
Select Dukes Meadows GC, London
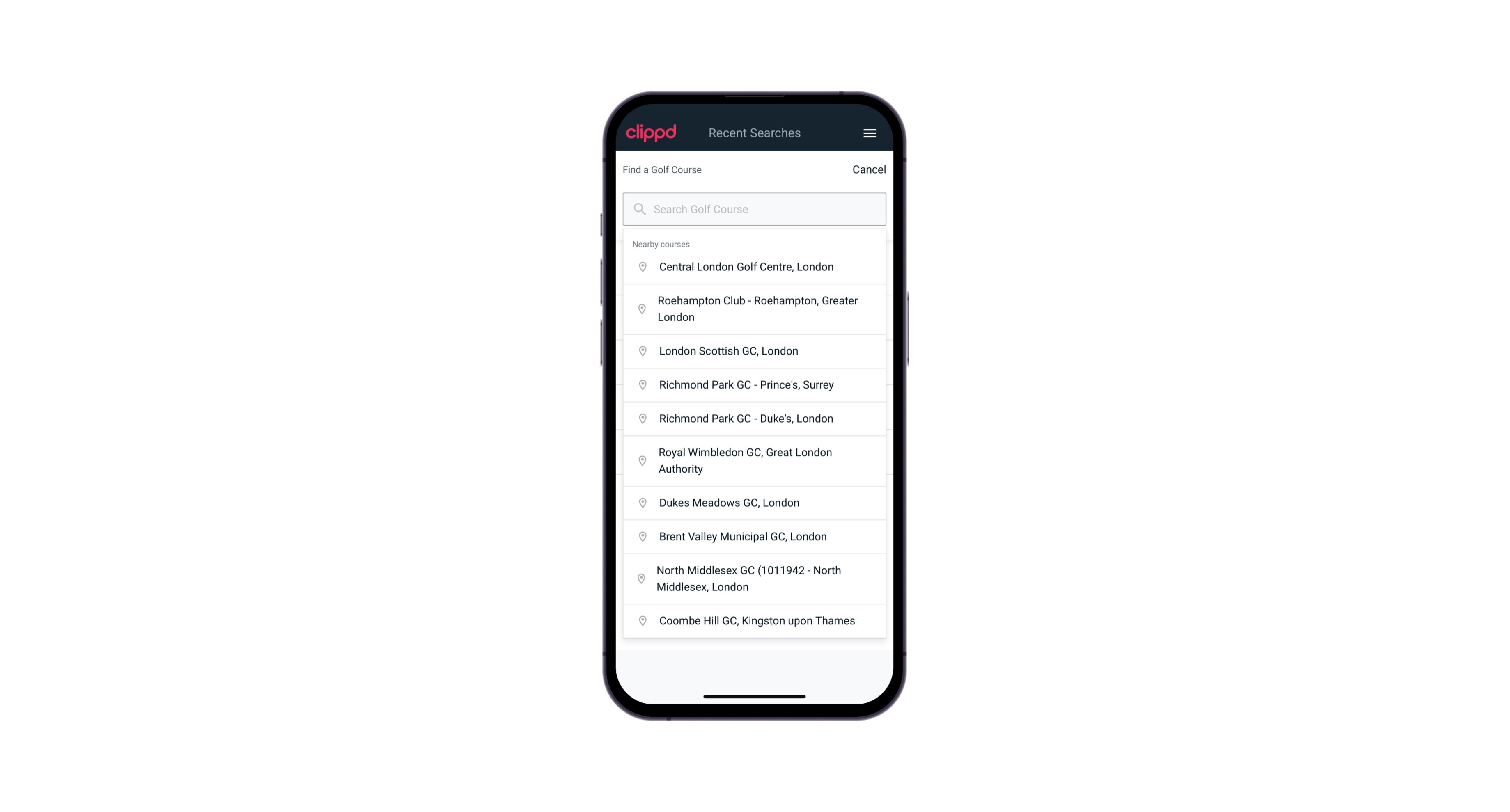click(x=754, y=502)
